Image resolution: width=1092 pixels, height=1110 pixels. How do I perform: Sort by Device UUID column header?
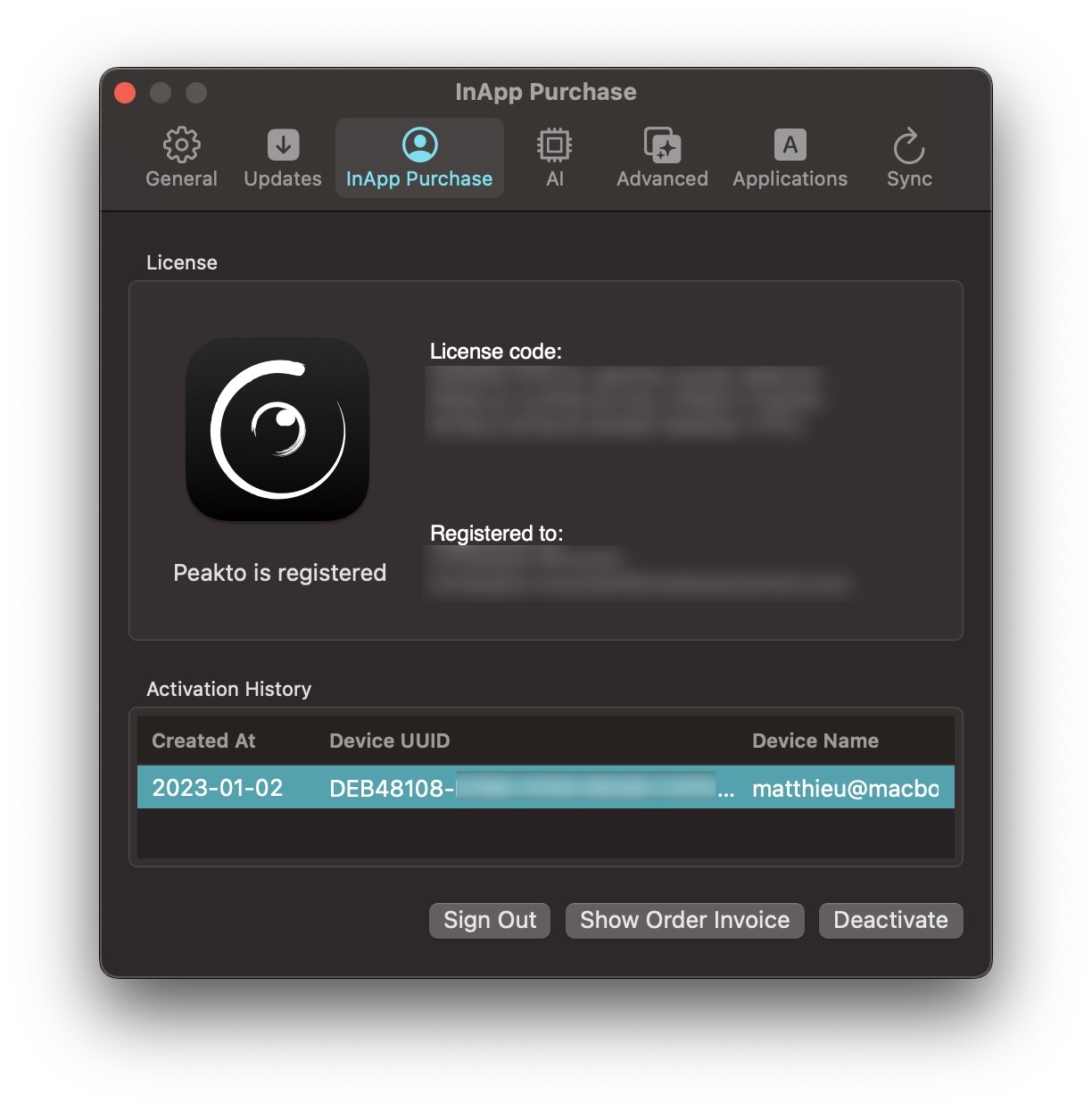(389, 741)
